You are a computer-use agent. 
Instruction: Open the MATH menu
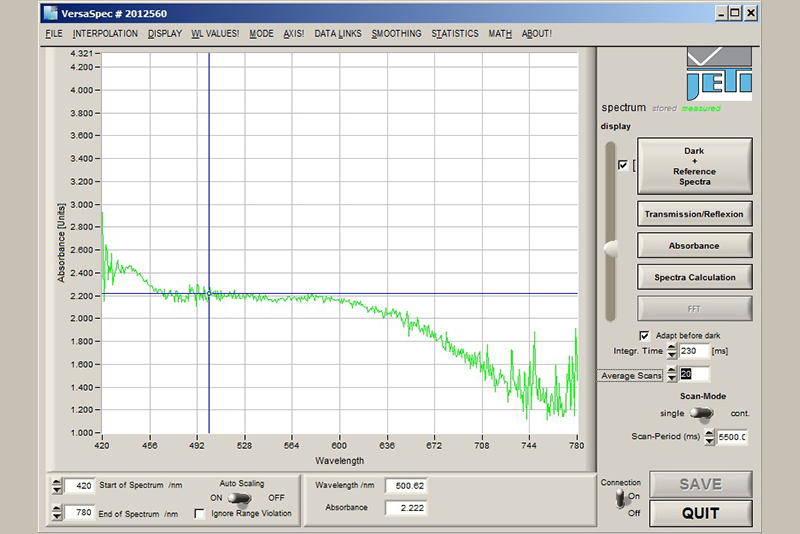[x=500, y=34]
